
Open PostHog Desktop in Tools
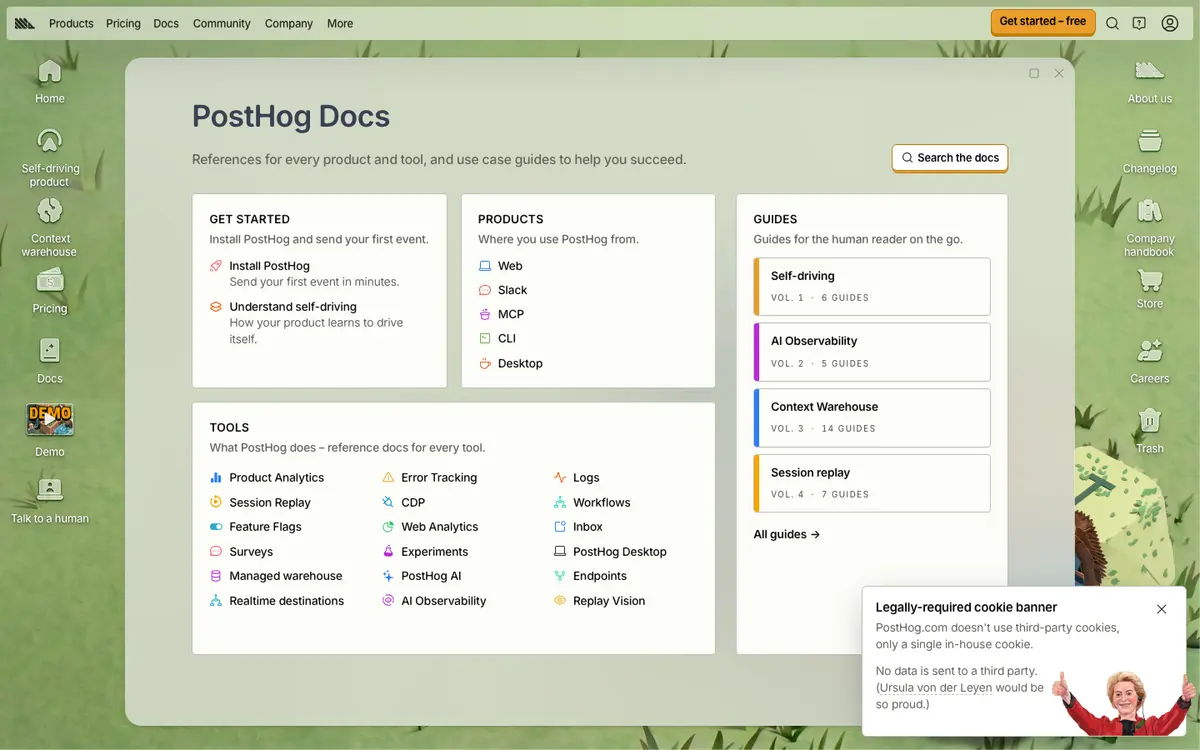click(x=619, y=552)
